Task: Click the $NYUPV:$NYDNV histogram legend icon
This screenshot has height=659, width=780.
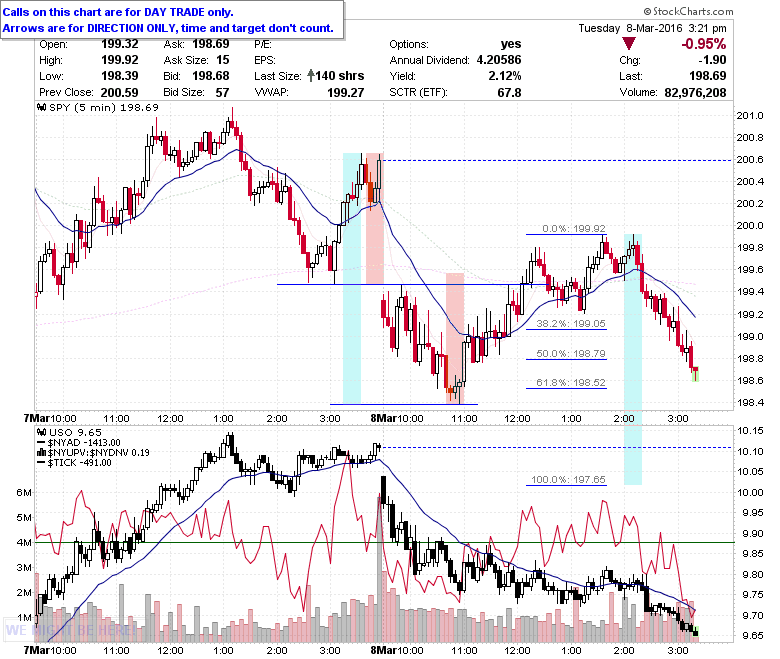Action: pos(42,453)
